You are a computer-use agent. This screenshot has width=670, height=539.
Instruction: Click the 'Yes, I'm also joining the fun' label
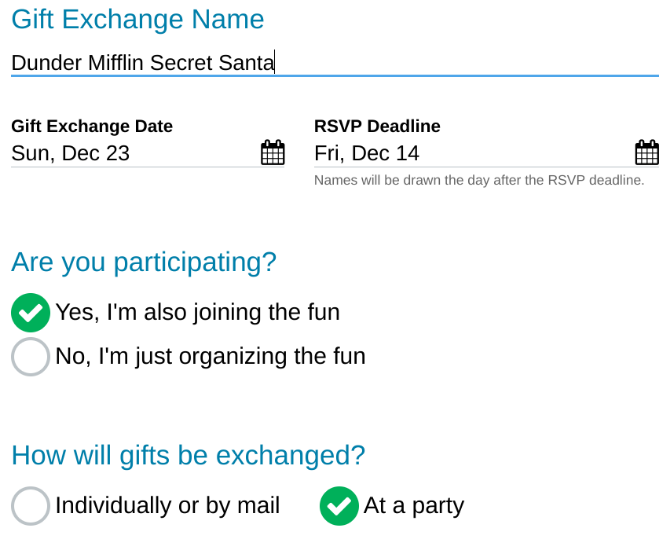[x=197, y=312]
